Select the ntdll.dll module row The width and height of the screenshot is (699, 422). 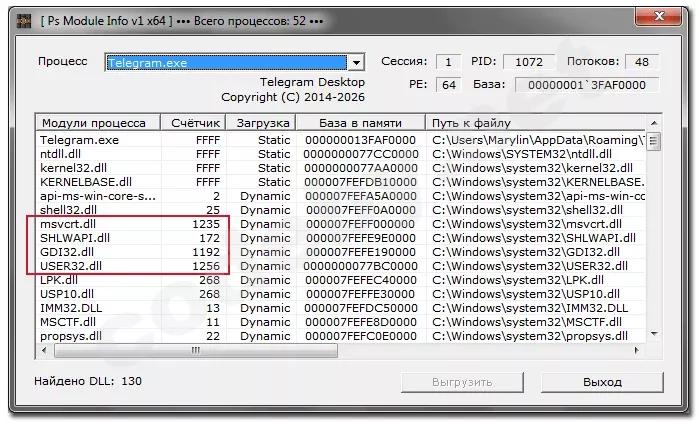pos(341,154)
